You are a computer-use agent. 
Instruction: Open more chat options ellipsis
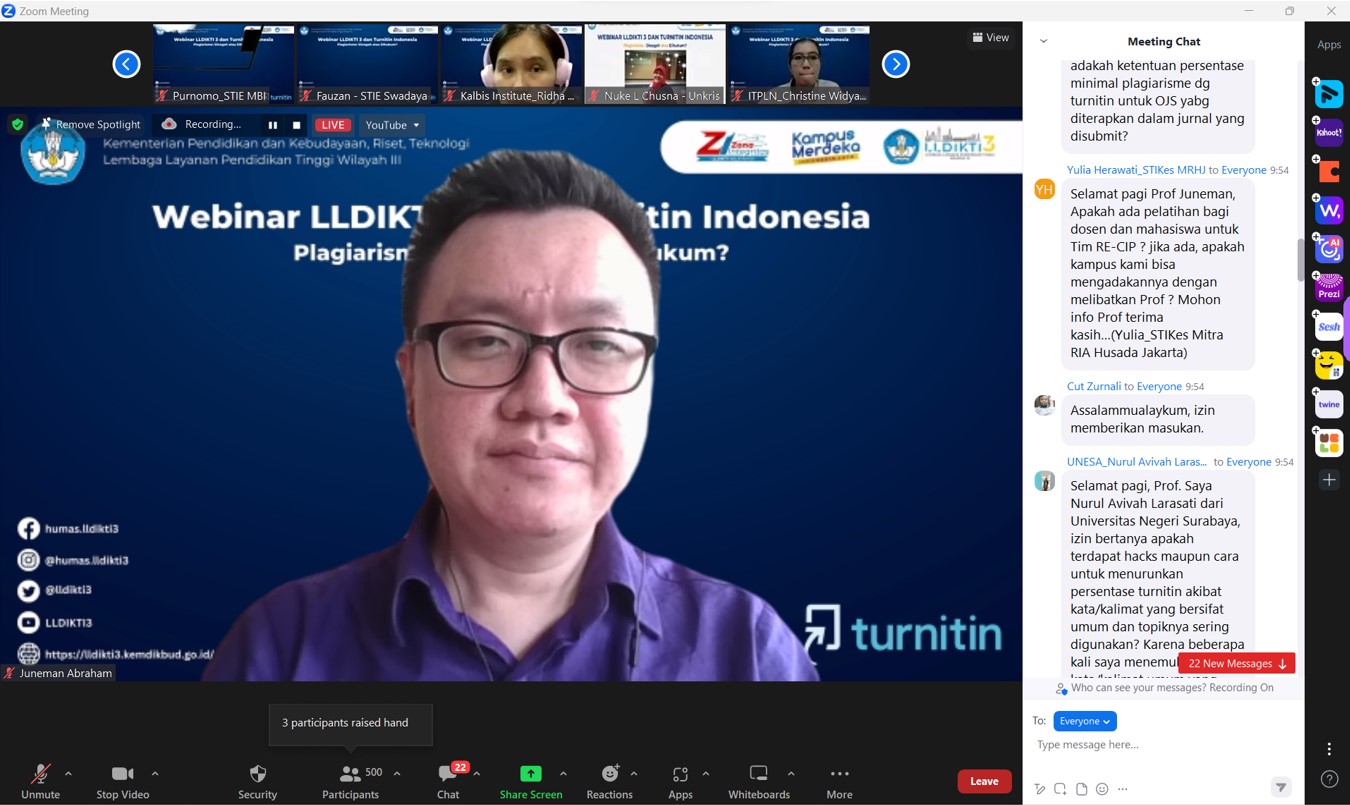[x=1123, y=789]
